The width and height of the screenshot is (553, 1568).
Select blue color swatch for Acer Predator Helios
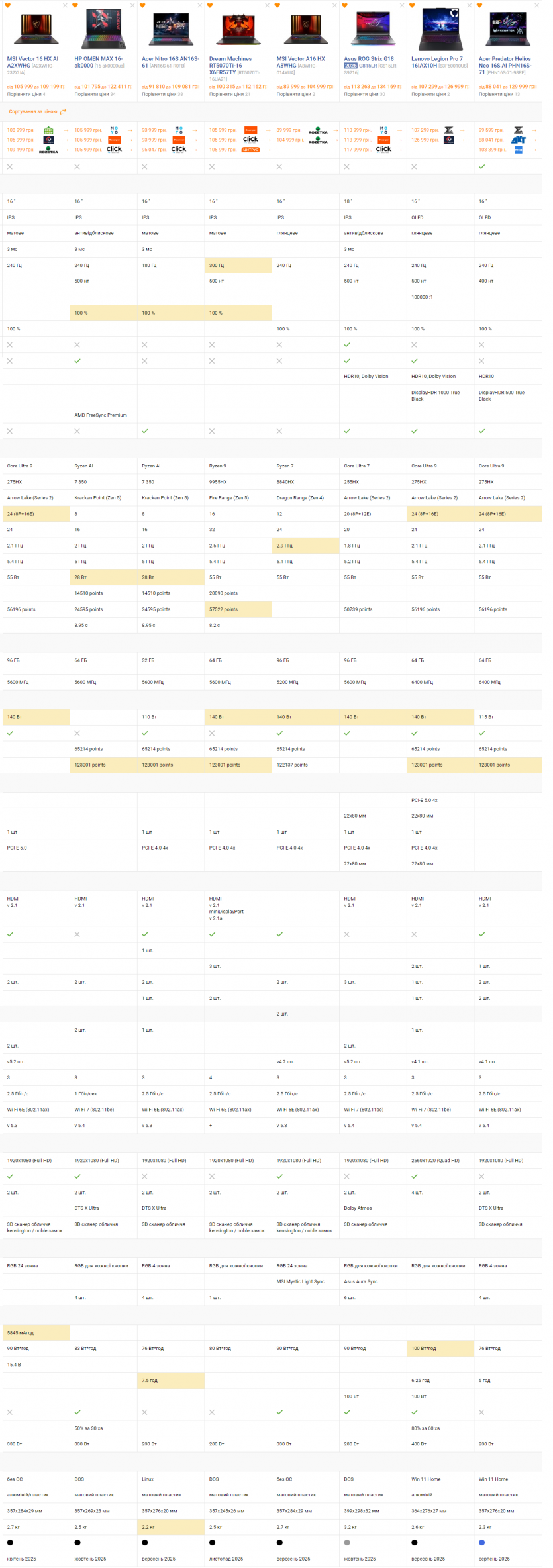tap(481, 1542)
